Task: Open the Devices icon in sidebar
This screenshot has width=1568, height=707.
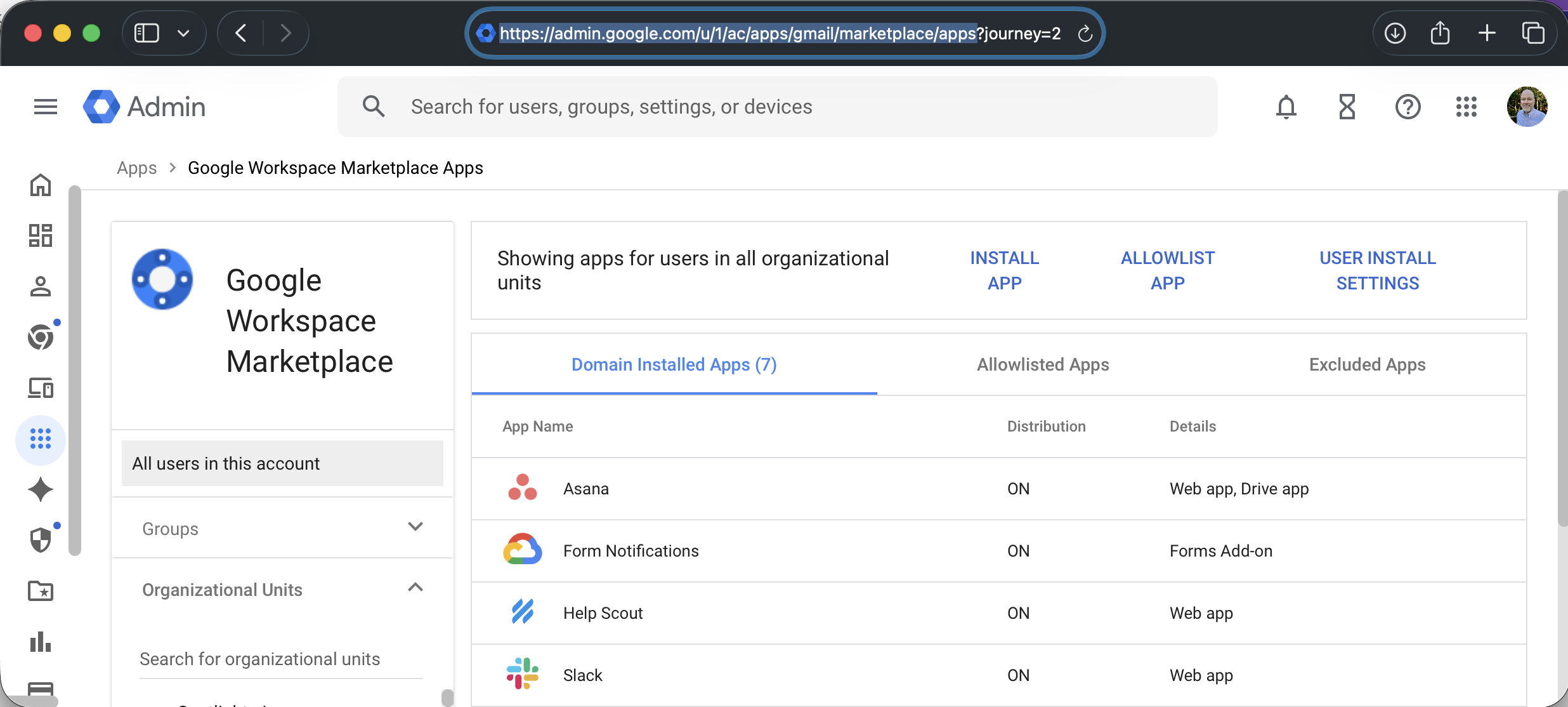Action: pyautogui.click(x=41, y=388)
